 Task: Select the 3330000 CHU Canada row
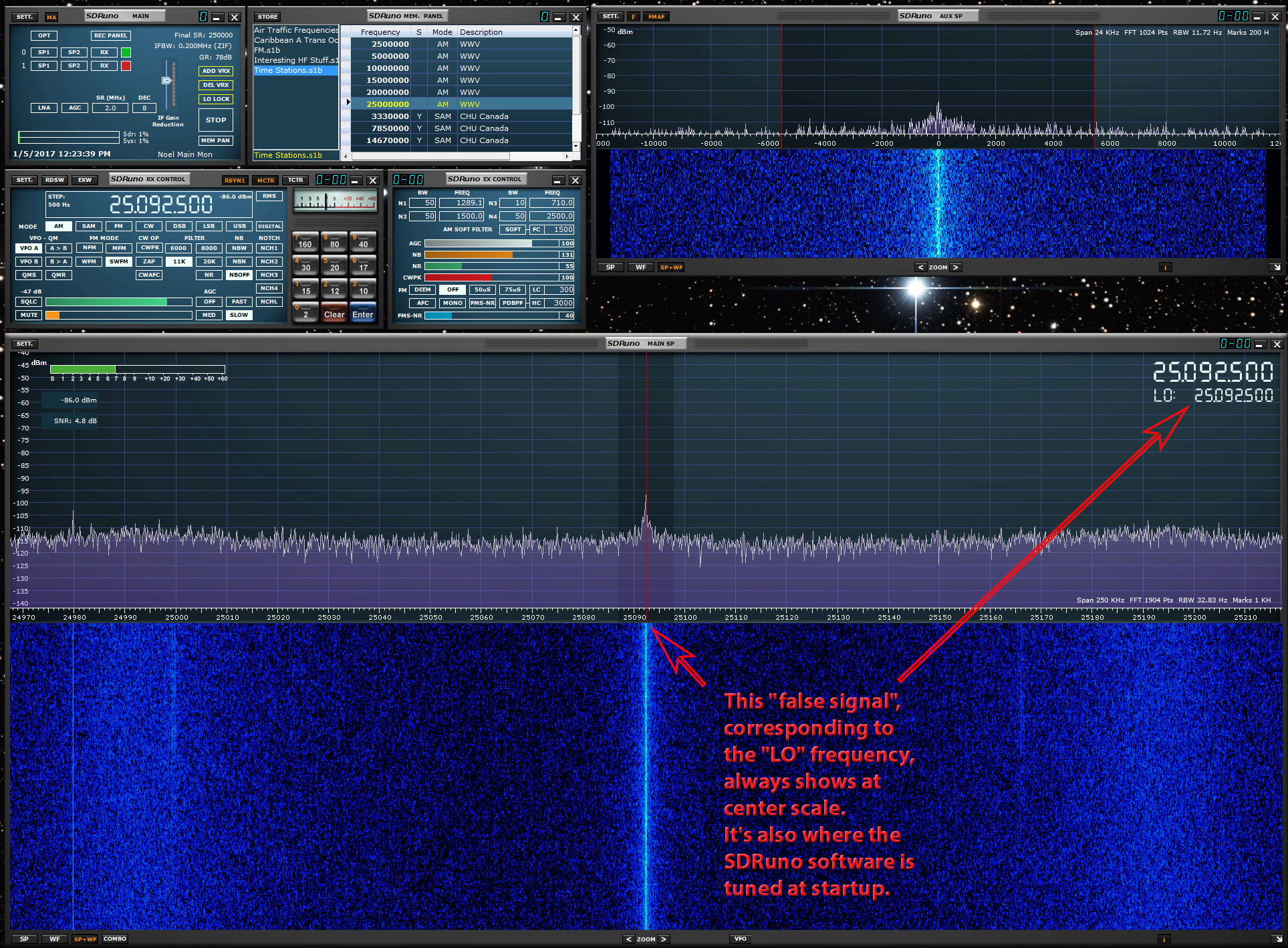click(461, 116)
